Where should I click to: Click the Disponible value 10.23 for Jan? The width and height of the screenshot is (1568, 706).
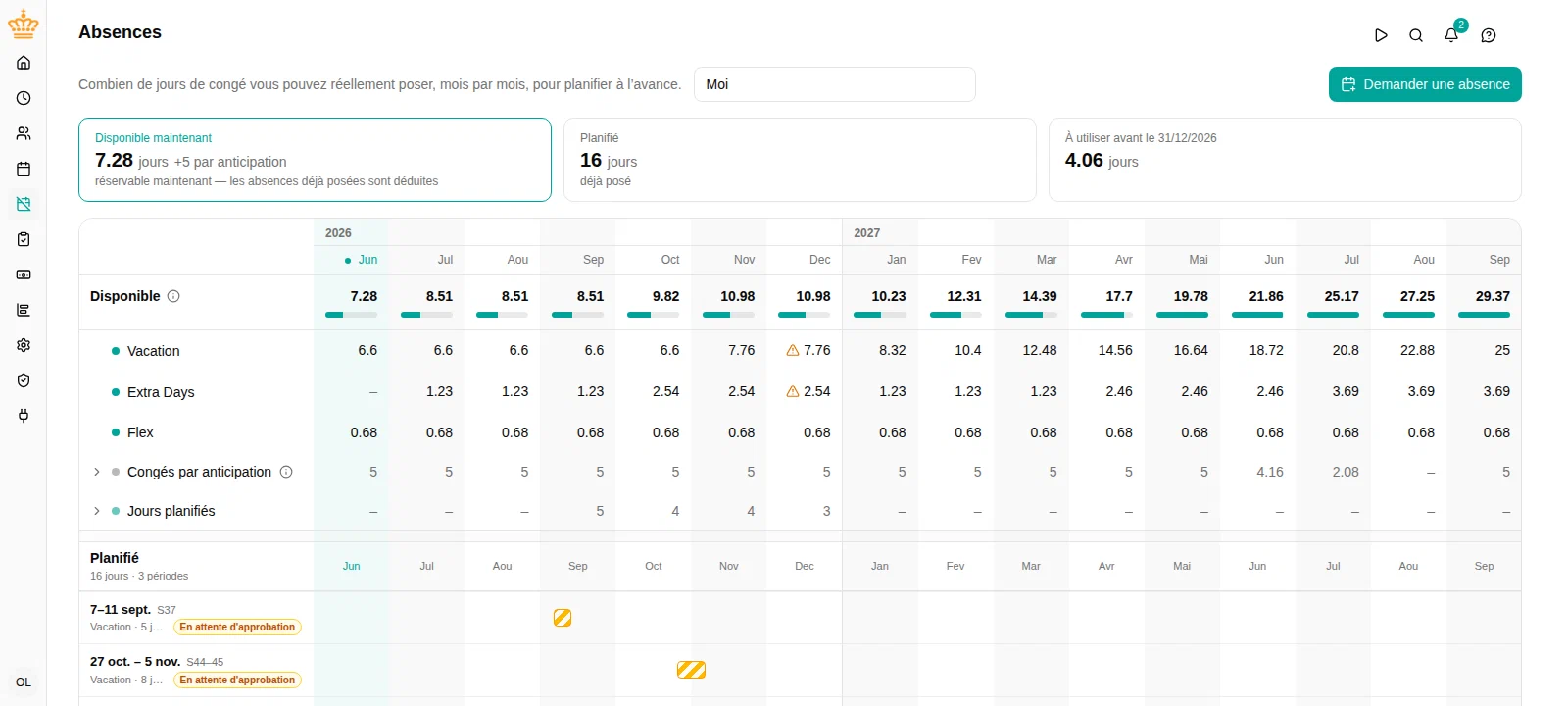tap(889, 296)
